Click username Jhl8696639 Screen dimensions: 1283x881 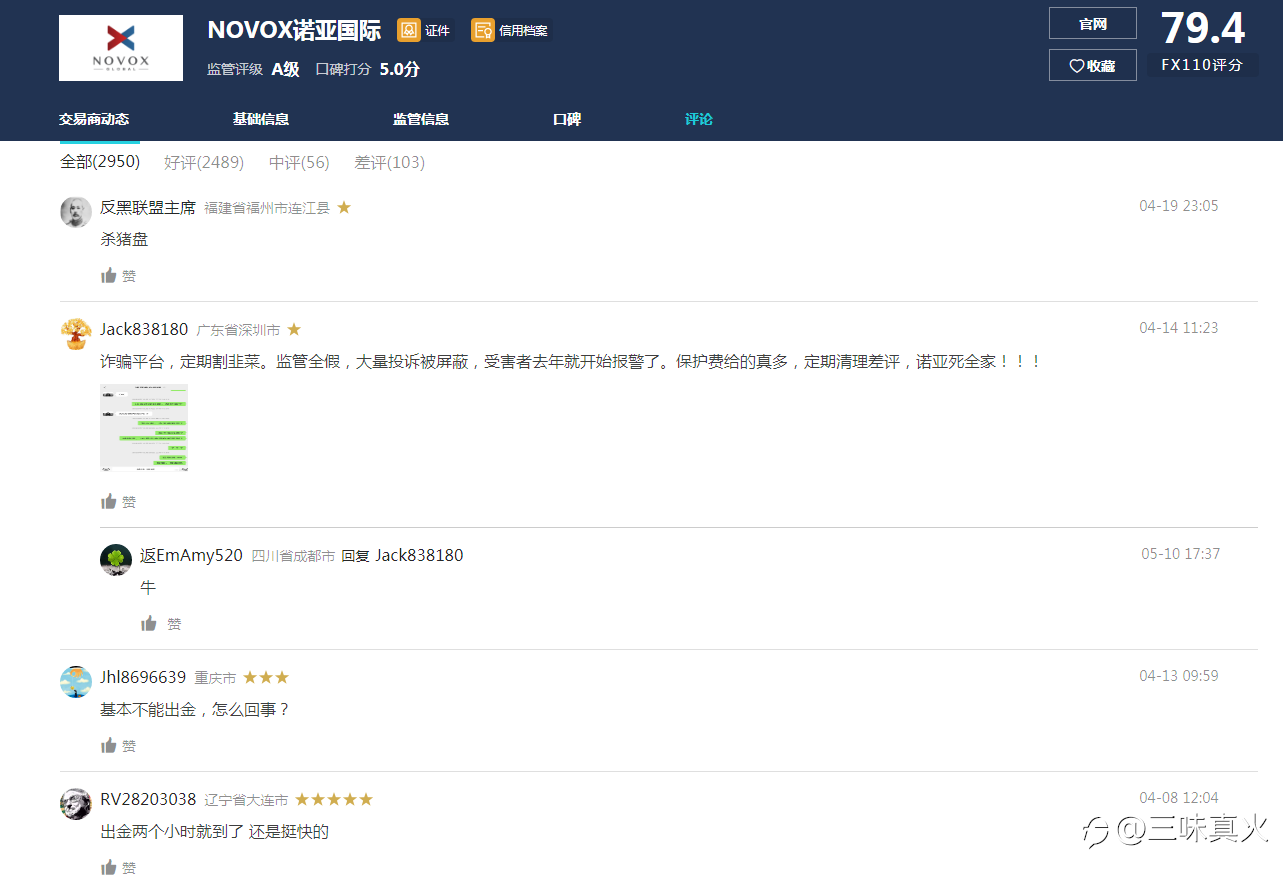tap(143, 678)
